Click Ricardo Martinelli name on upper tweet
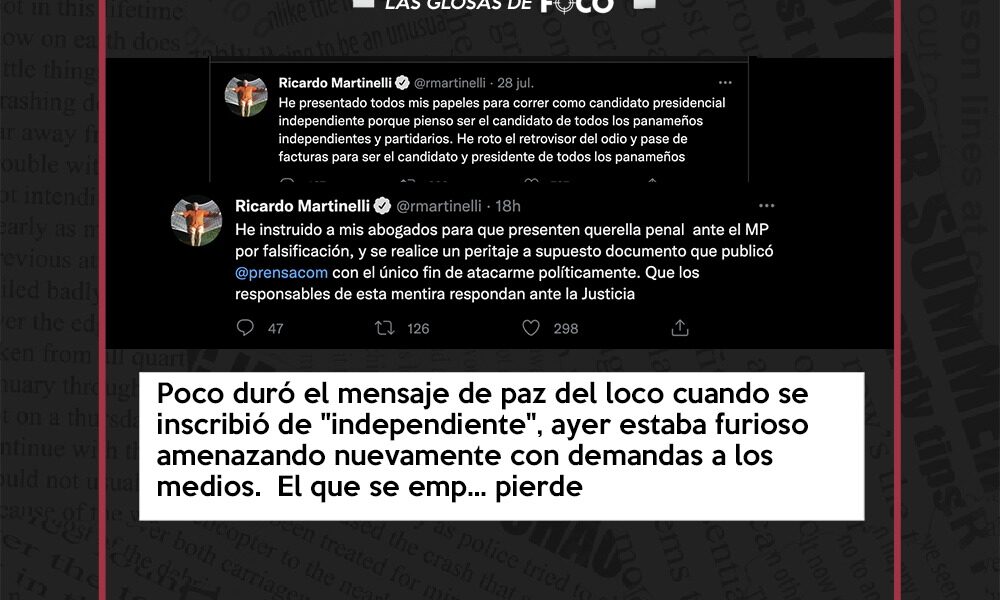Screen dimensions: 1000x600 (x=335, y=83)
